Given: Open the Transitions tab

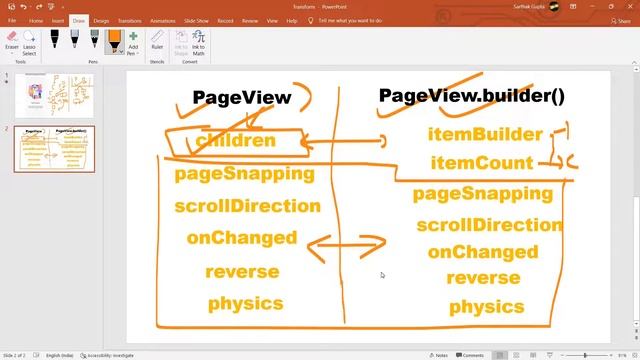Looking at the screenshot, I should (x=129, y=20).
